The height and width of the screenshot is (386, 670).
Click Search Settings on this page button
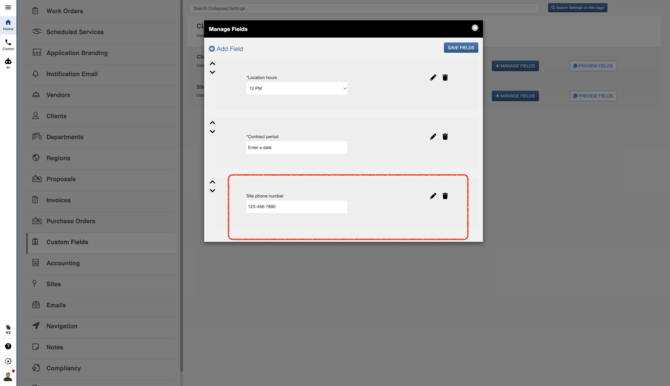[x=577, y=8]
